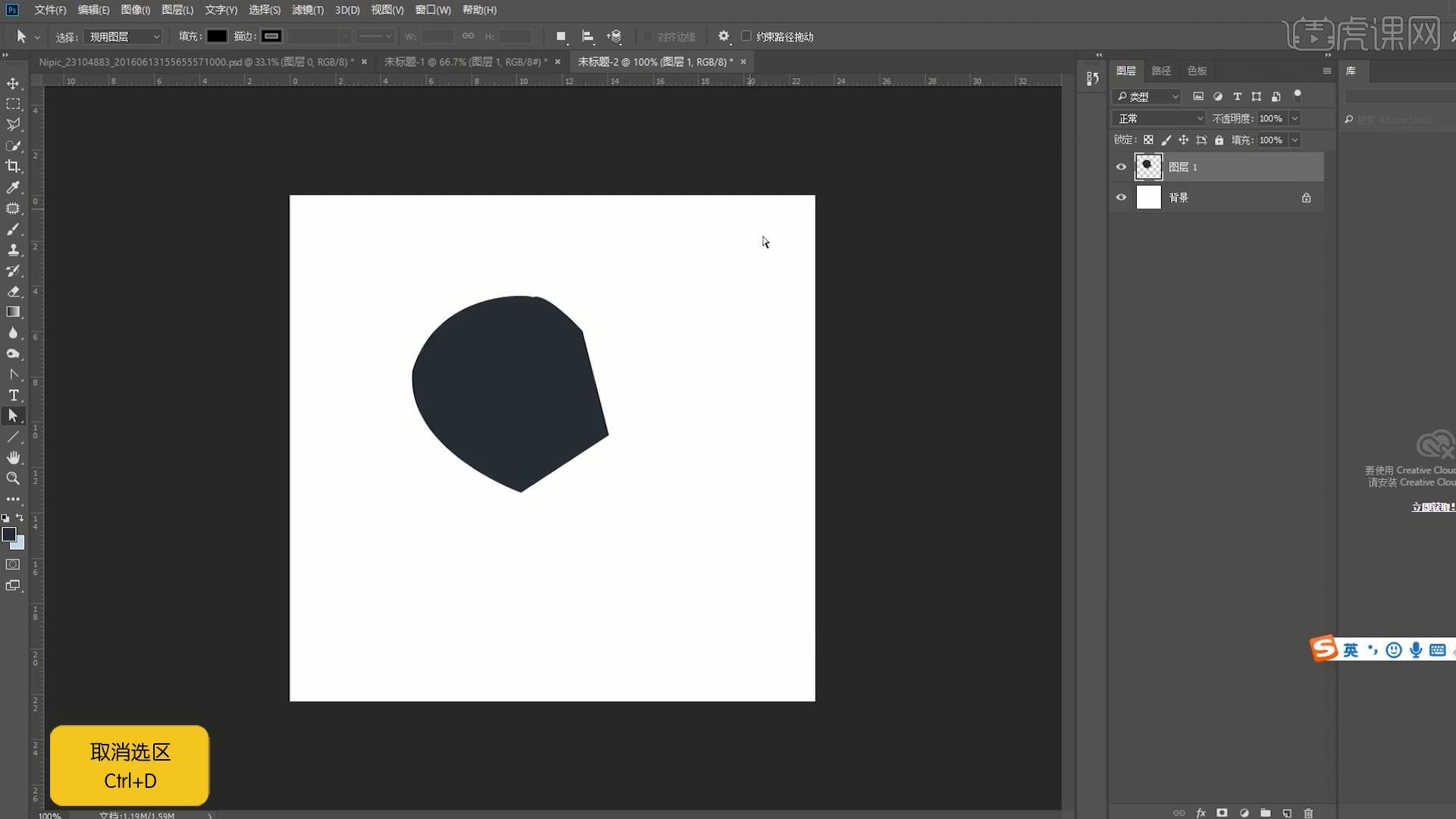Toggle lock image pixels brush icon
The height and width of the screenshot is (819, 1456).
click(x=1166, y=140)
